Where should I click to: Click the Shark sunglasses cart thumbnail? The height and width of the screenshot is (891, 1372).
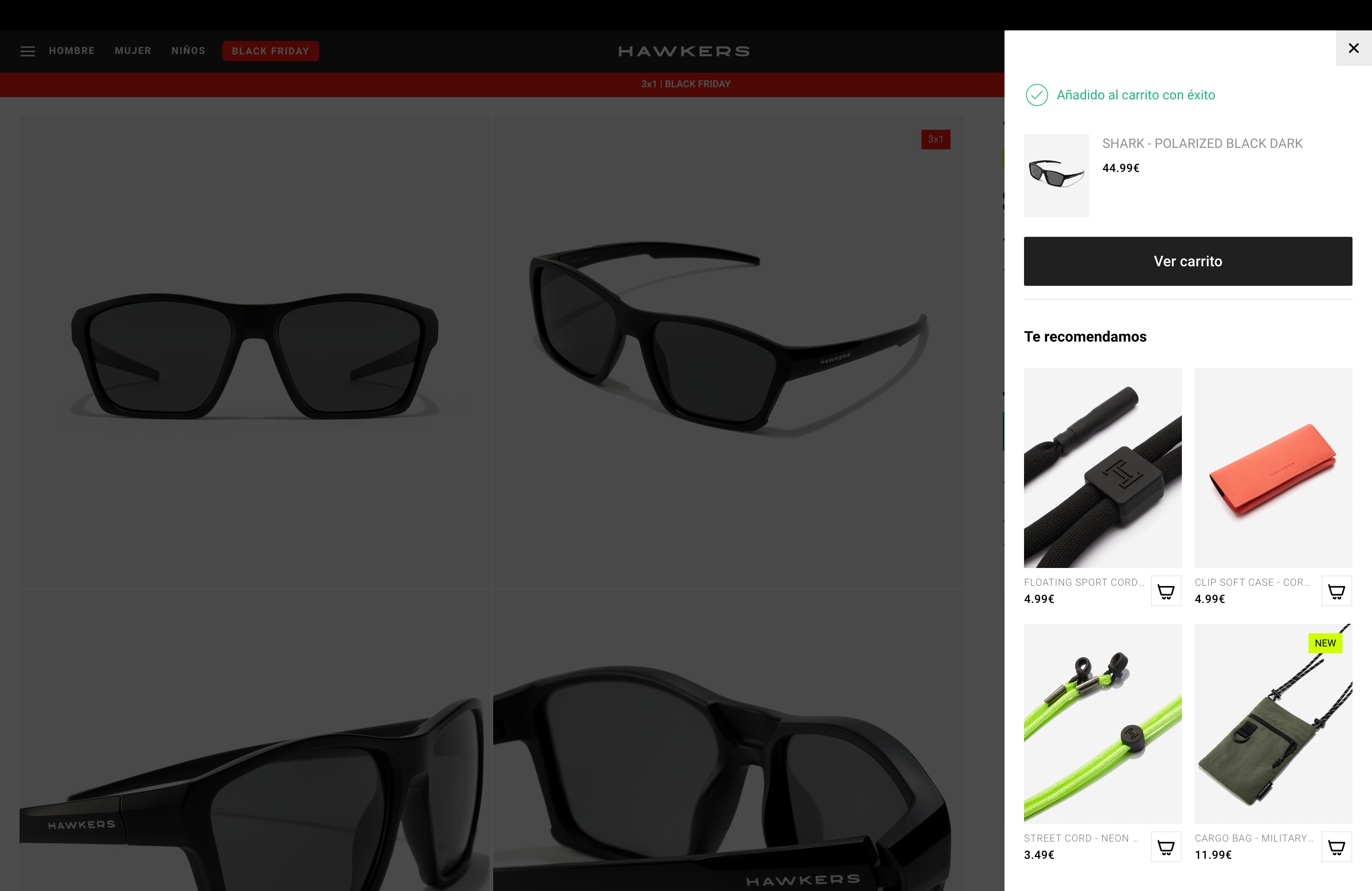(1056, 175)
